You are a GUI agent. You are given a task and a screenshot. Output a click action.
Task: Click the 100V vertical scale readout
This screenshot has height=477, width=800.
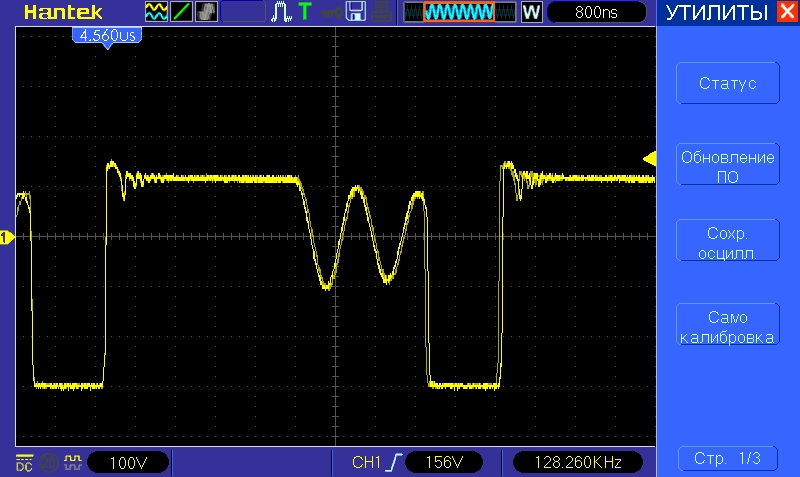point(127,463)
